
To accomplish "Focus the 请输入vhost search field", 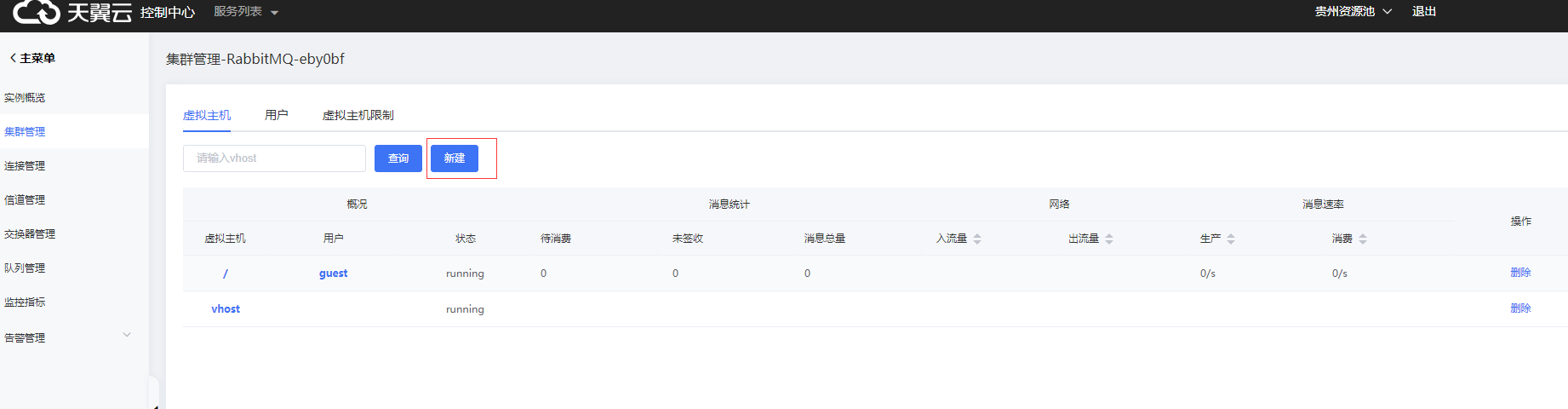I will (274, 158).
